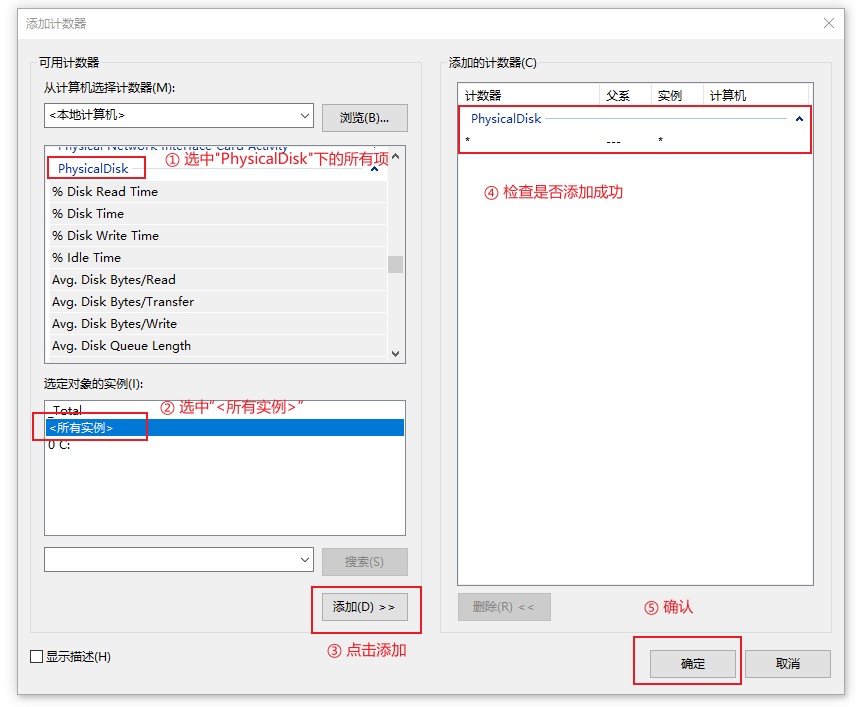Viewport: 856px width, 707px height.
Task: Open the instance search combo box
Action: click(x=179, y=560)
